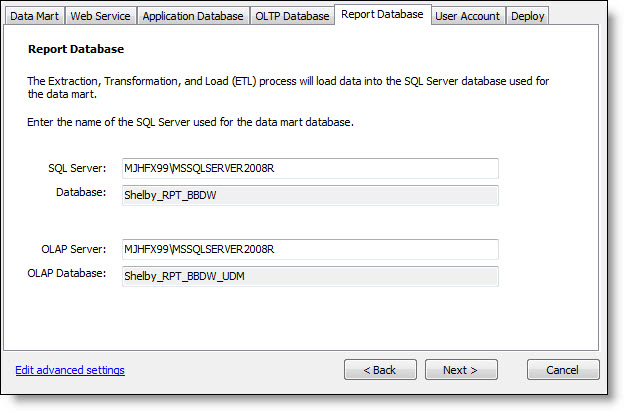Select the Application Database tab

(192, 16)
